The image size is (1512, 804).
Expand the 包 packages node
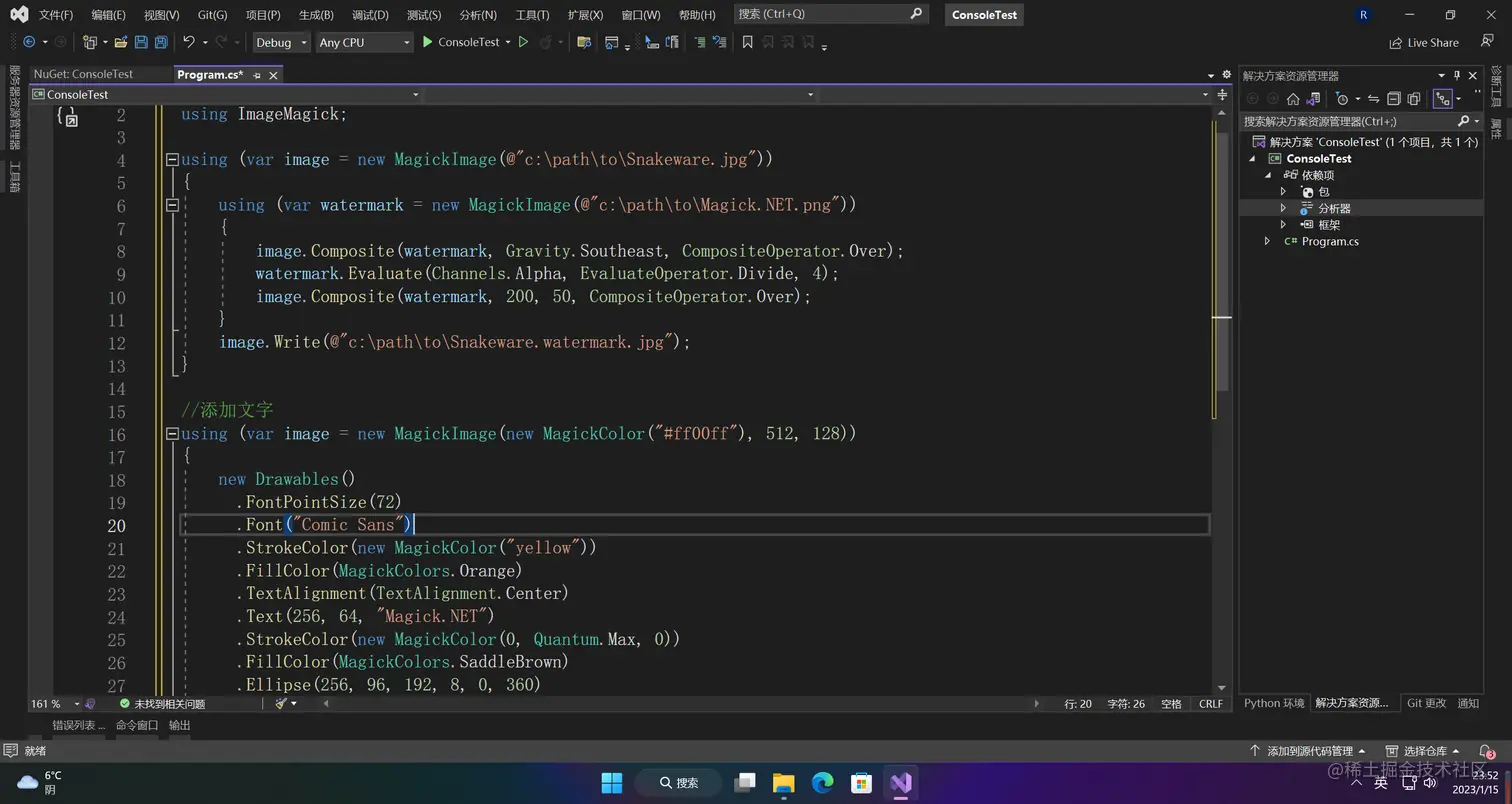click(1284, 192)
